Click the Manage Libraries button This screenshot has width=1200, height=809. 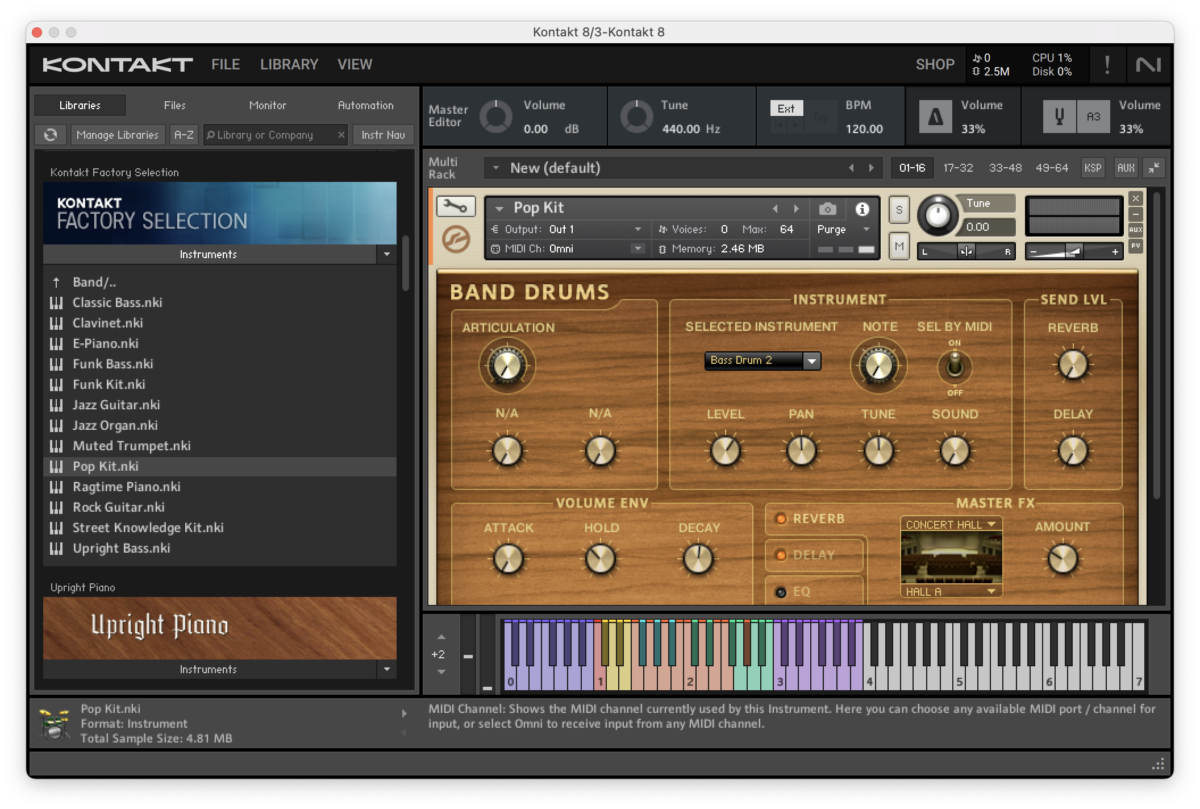(x=118, y=135)
